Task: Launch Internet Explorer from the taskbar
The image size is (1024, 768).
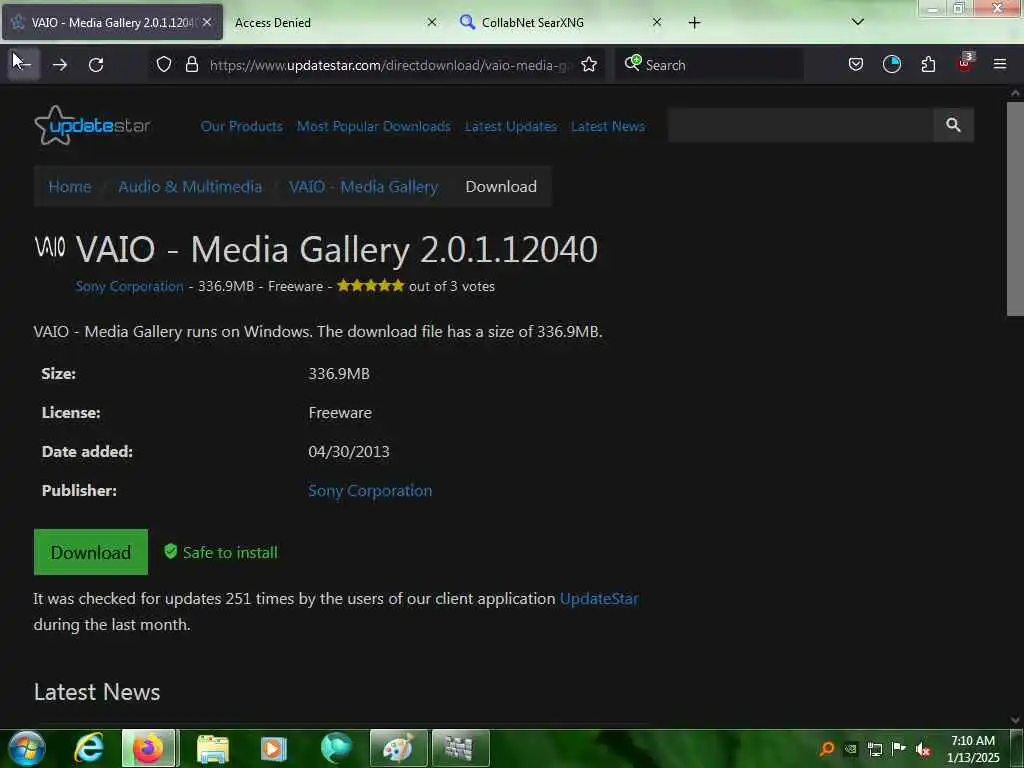Action: (x=88, y=748)
